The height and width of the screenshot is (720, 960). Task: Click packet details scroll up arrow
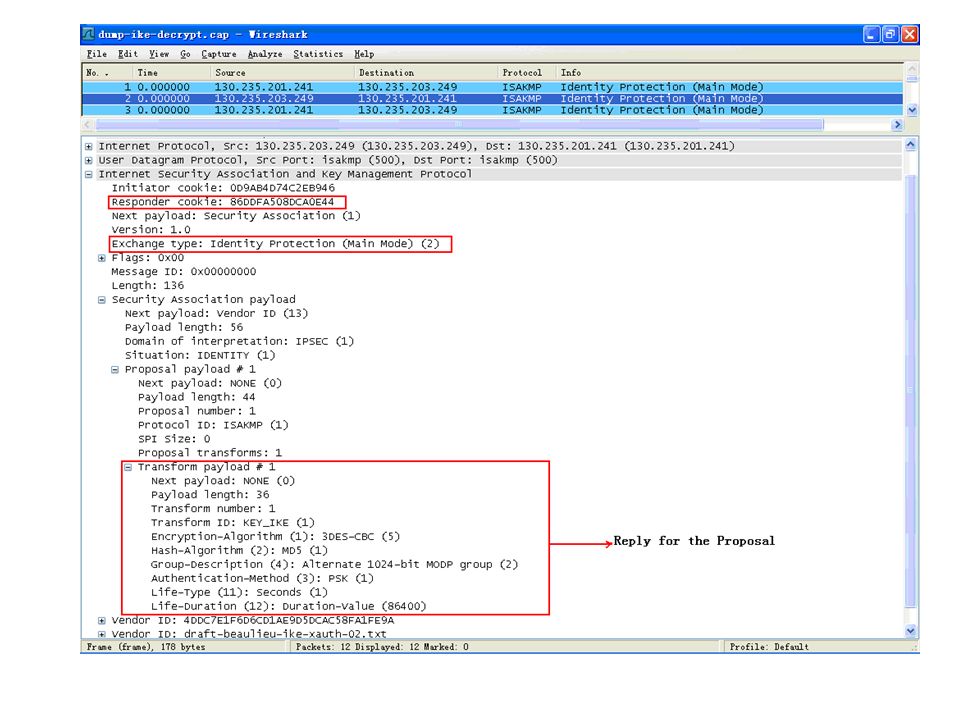(910, 145)
